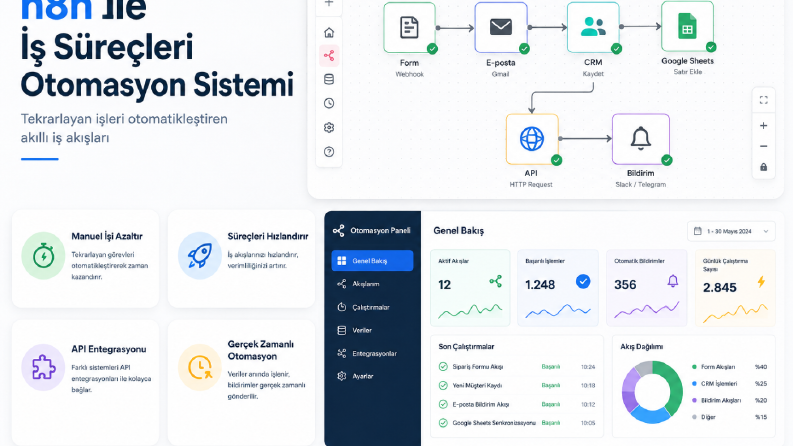Click the Başarılı İşlemler value 1.248
793x446 pixels.
pyautogui.click(x=540, y=285)
